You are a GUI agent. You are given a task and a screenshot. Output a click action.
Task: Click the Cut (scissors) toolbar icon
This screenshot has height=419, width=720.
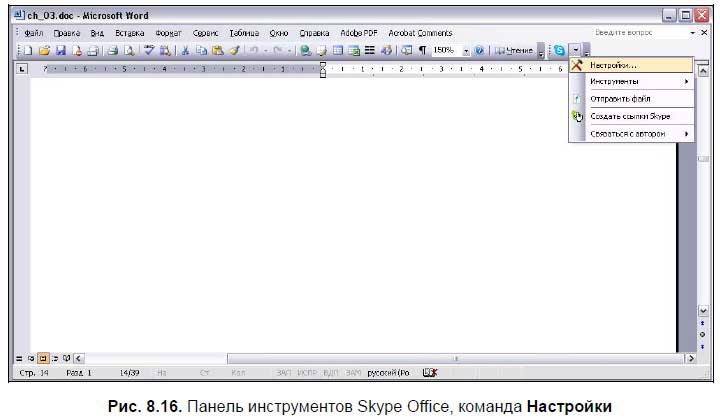tap(185, 50)
